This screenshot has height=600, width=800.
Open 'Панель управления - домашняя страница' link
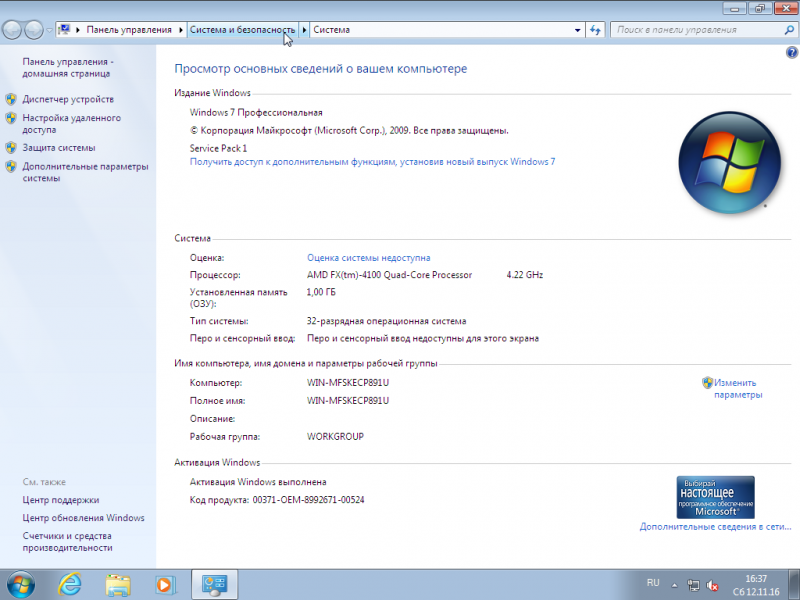click(68, 67)
